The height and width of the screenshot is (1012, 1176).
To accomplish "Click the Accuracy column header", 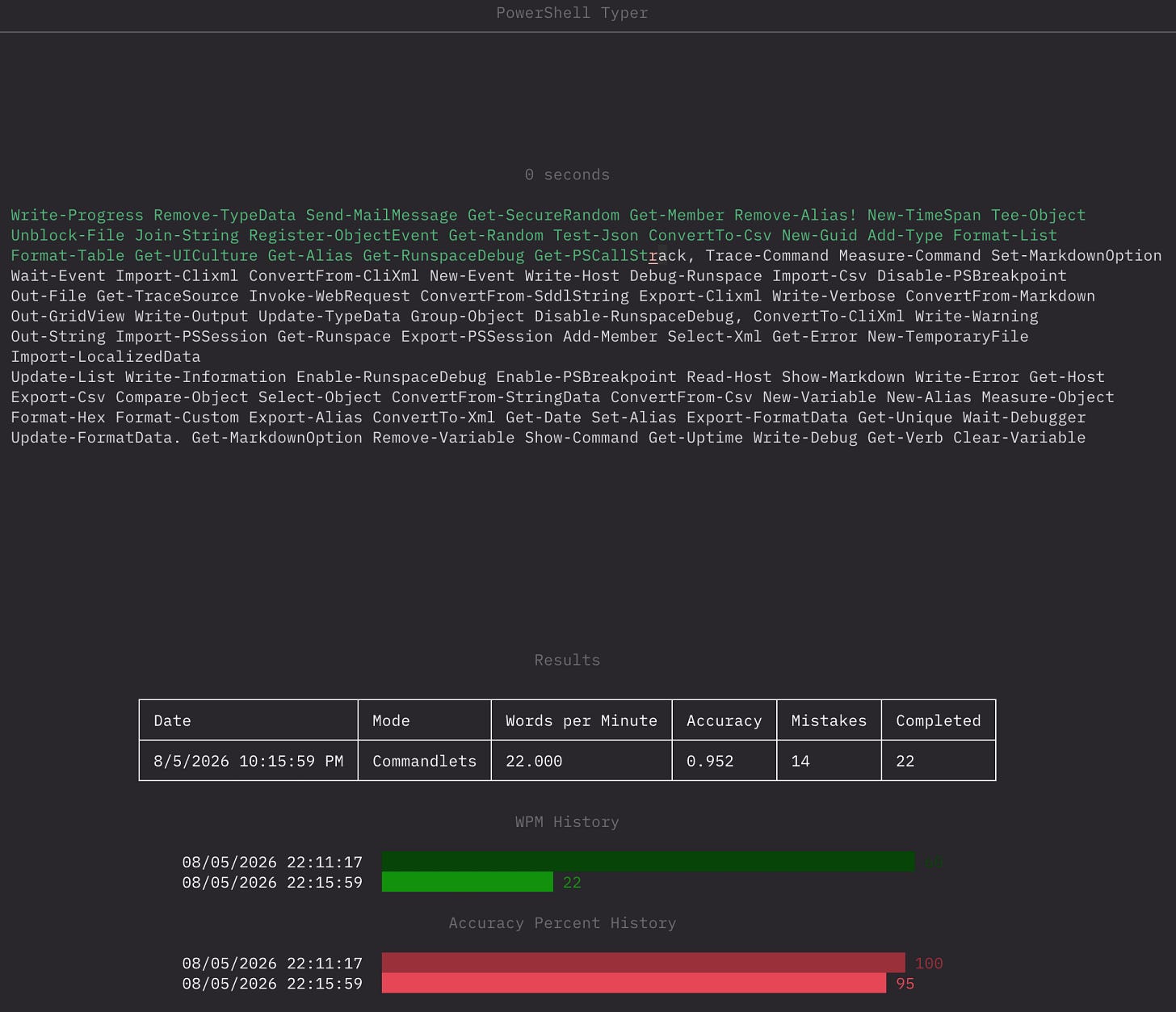I will coord(724,720).
